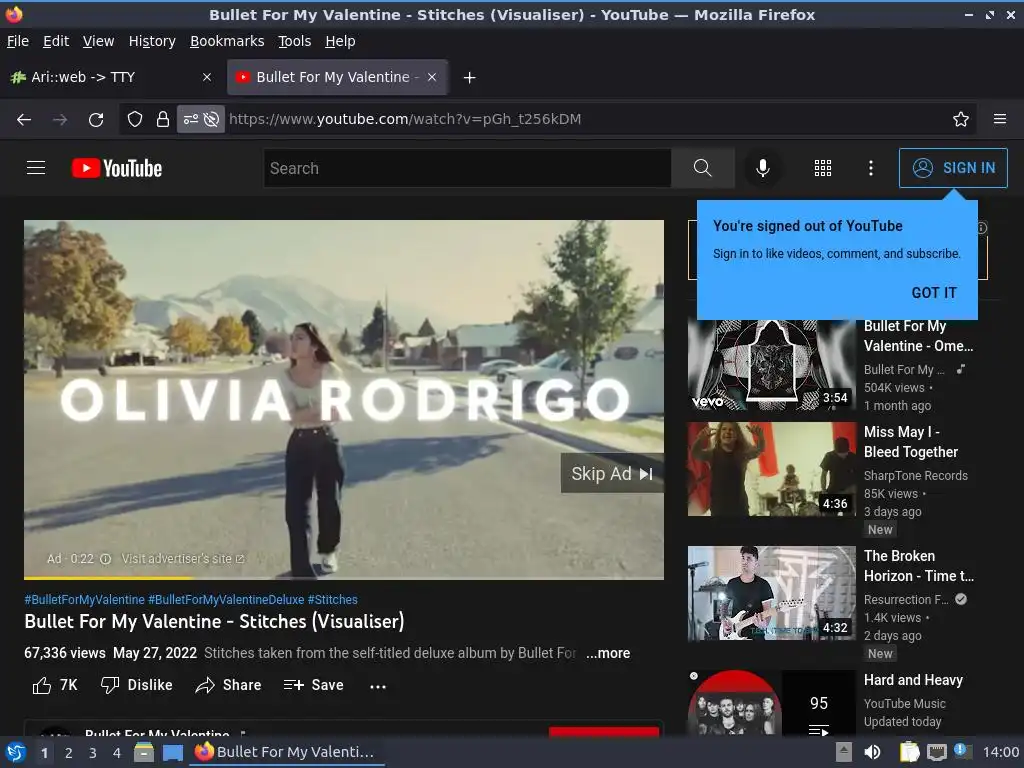Close the Bullet For My Valentine tab
This screenshot has width=1024, height=768.
click(x=432, y=77)
